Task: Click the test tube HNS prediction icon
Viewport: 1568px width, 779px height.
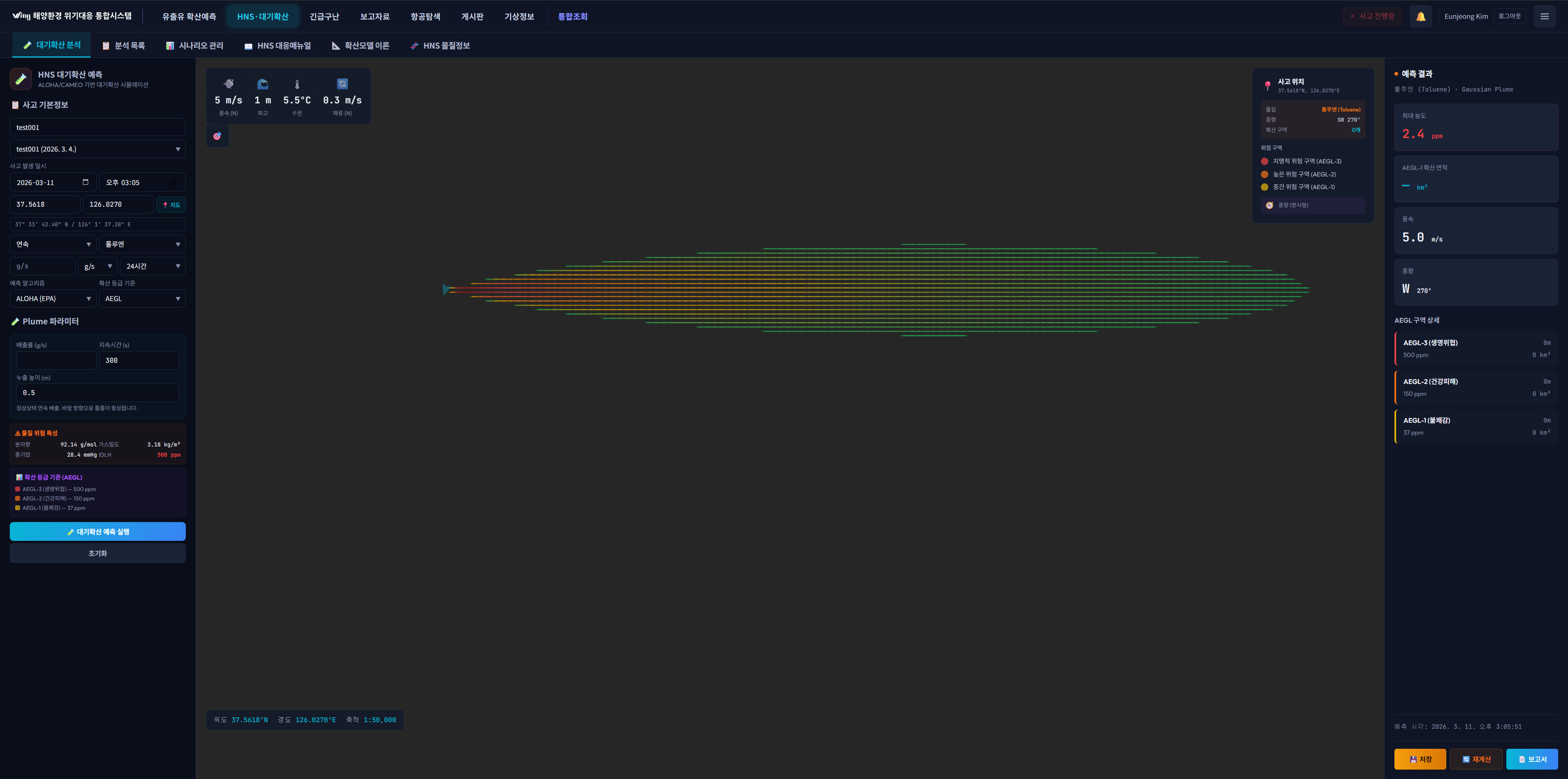Action: 21,78
